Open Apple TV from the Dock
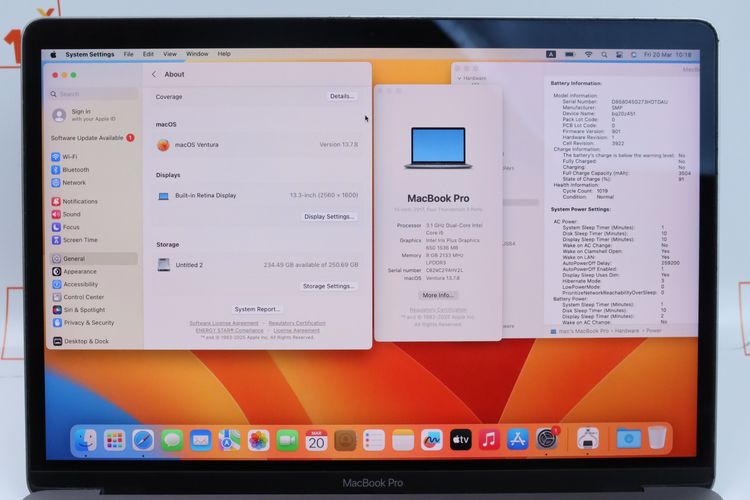This screenshot has width=750, height=500. 460,440
